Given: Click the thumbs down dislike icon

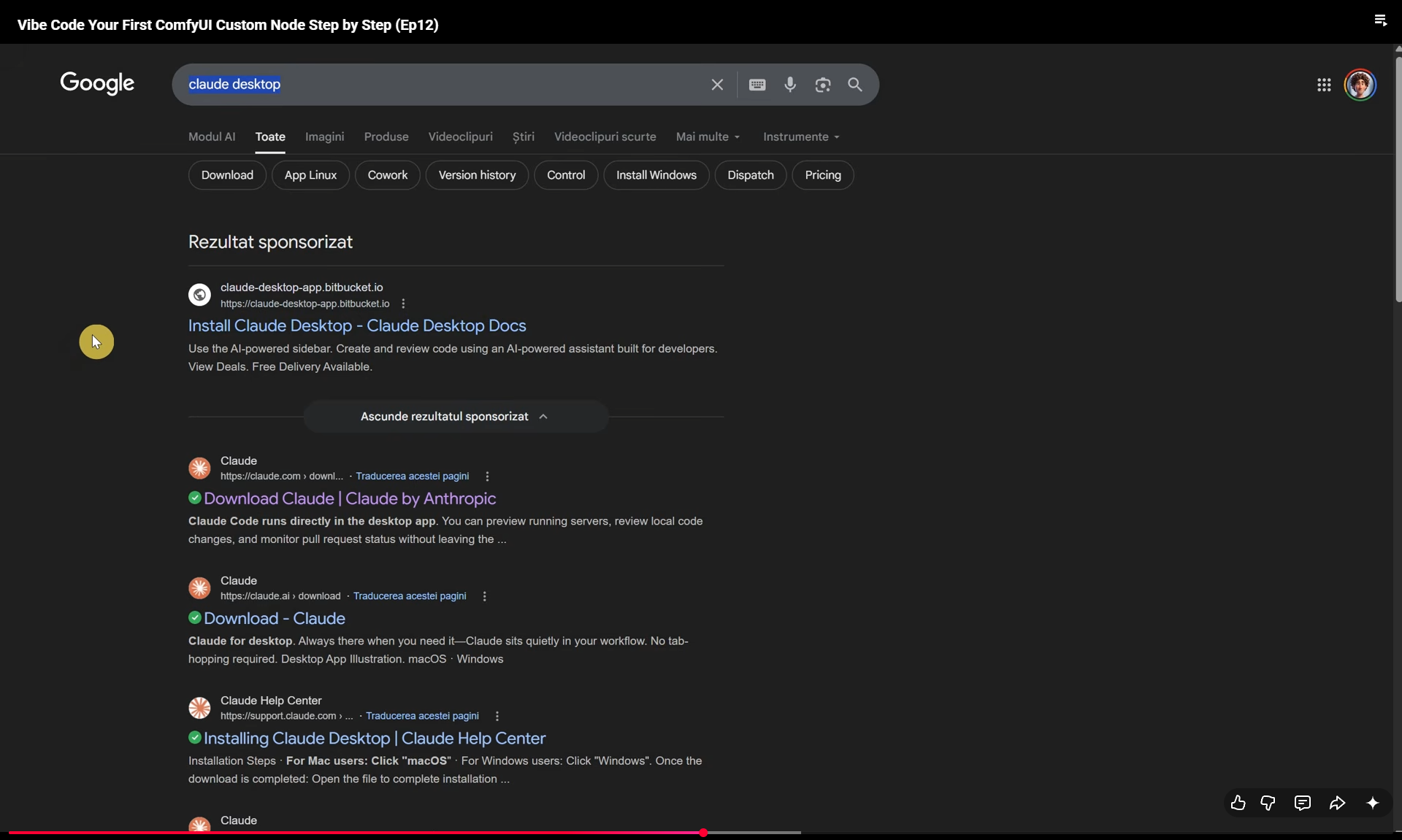Looking at the screenshot, I should 1268,803.
